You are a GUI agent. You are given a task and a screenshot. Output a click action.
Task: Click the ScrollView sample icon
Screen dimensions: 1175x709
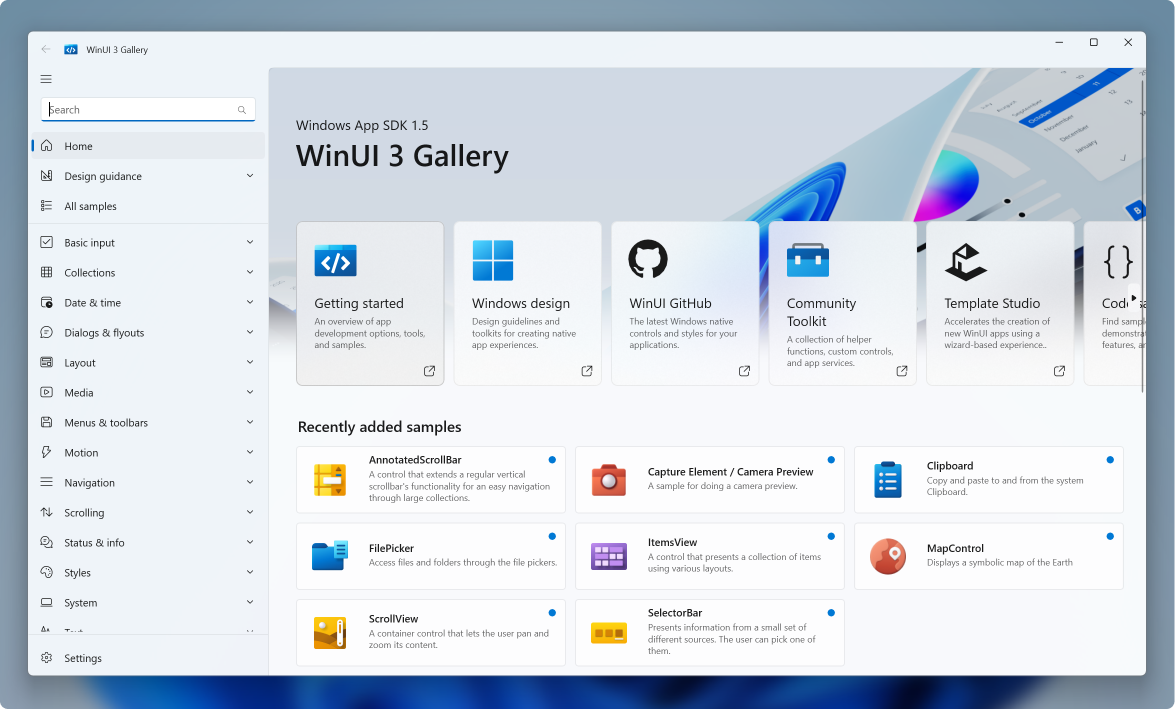click(x=329, y=633)
